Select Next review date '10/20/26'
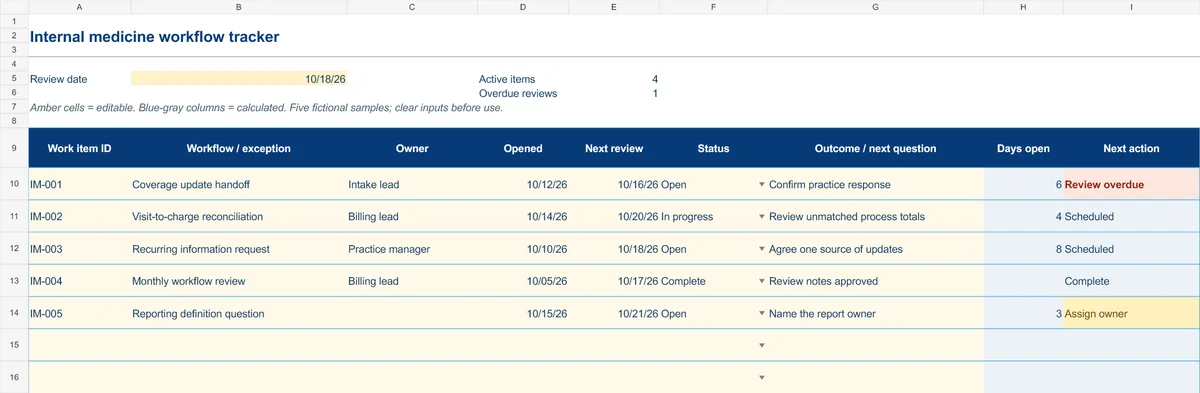Viewport: 1200px width, 393px height. point(614,217)
